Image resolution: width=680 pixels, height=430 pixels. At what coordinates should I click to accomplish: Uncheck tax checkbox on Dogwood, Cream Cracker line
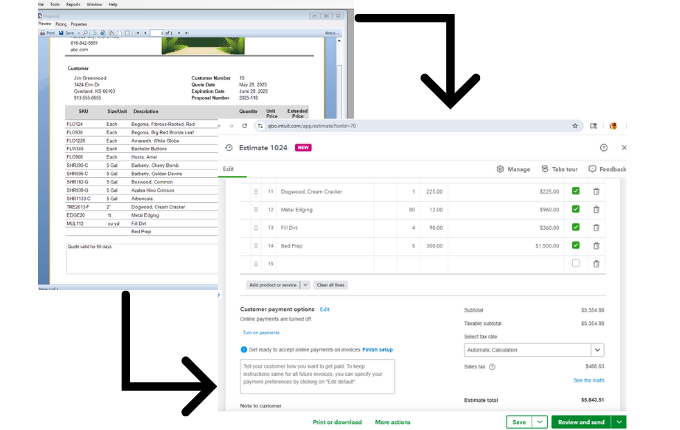click(575, 191)
